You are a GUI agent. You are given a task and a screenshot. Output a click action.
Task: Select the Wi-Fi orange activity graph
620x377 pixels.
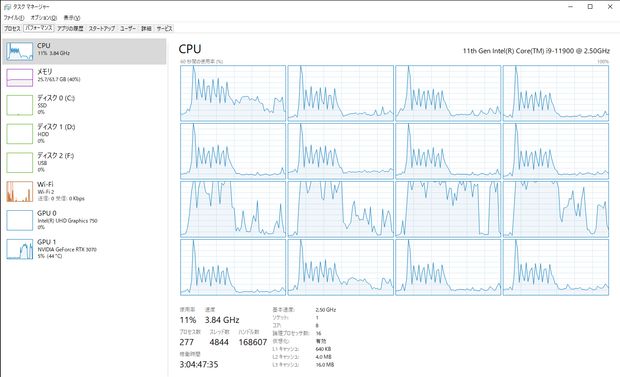coord(19,191)
